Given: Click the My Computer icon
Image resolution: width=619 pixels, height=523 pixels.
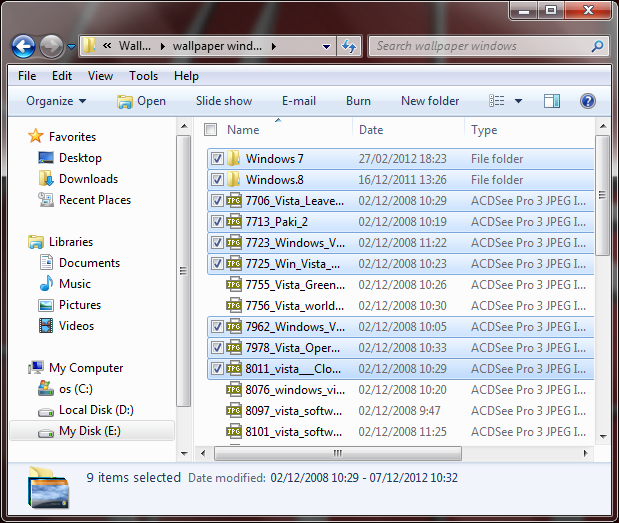Looking at the screenshot, I should tap(36, 367).
